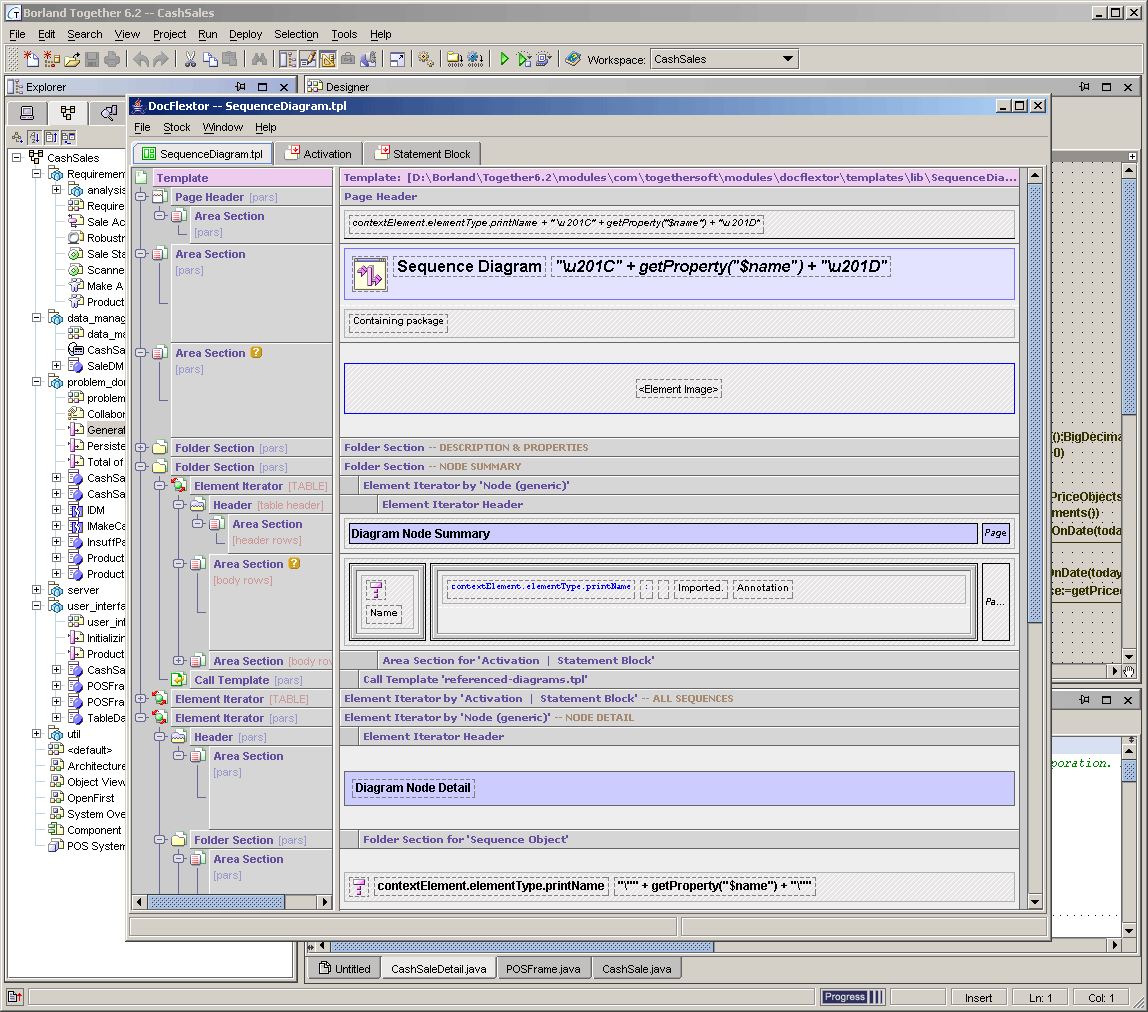This screenshot has height=1012, width=1148.
Task: Click the Open folder toolbar icon
Action: (x=72, y=59)
